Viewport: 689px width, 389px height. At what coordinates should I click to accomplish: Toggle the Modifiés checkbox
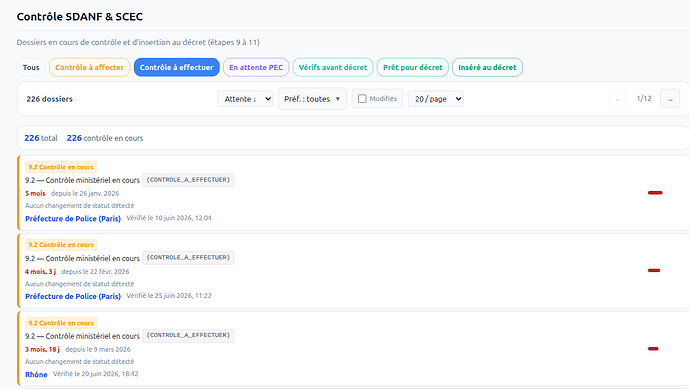coord(362,99)
